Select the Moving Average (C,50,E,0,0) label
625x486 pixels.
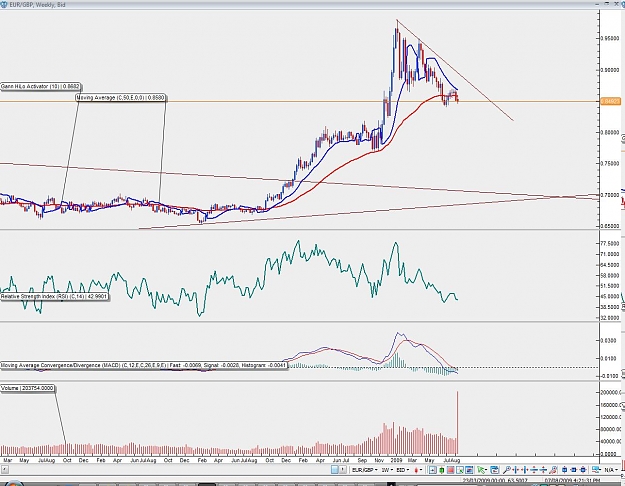tap(121, 97)
